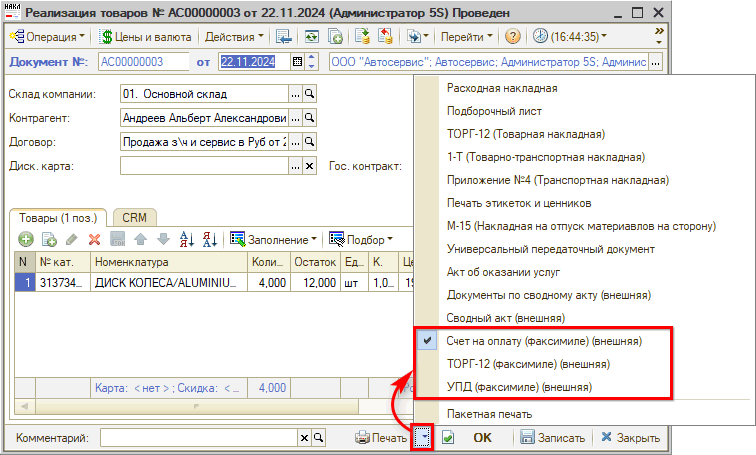
Task: Expand the Заполнение dropdown in table toolbar
Action: click(275, 239)
